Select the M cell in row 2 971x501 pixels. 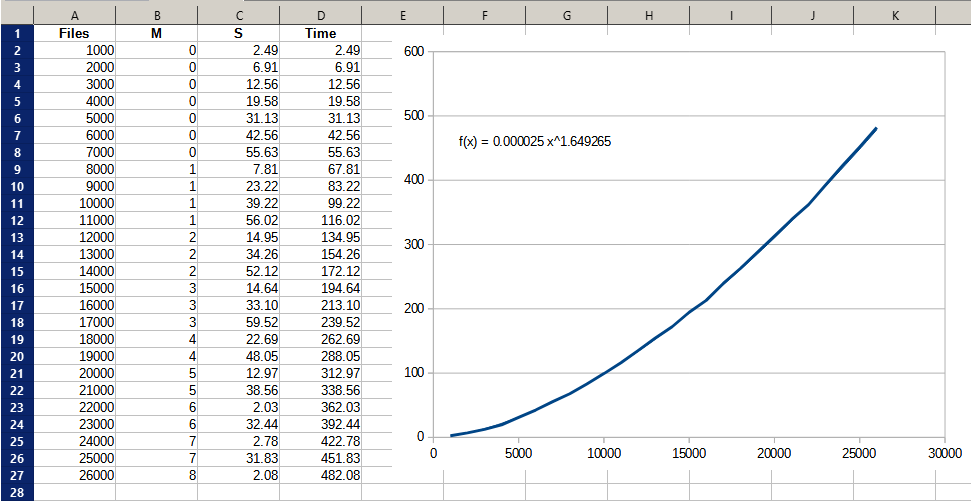157,50
